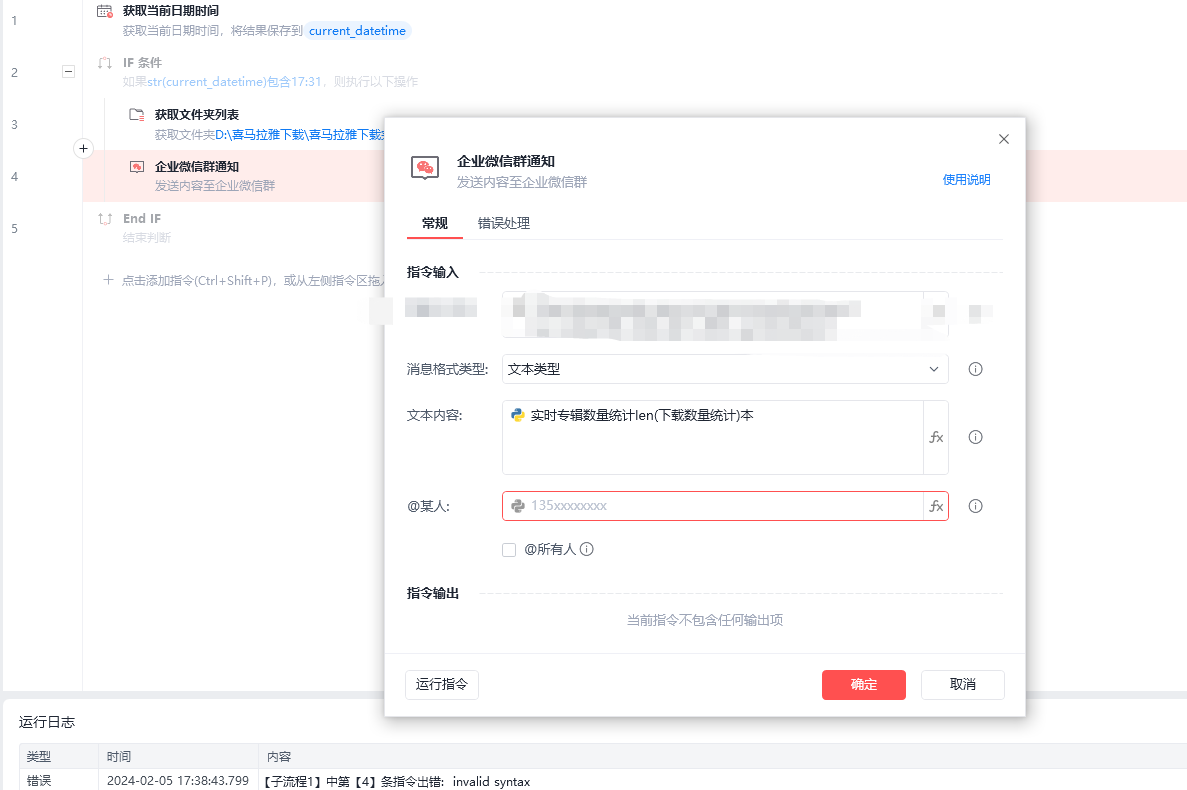Click the IF 条件 branch icon
Screen dimensions: 1187x790
(104, 63)
